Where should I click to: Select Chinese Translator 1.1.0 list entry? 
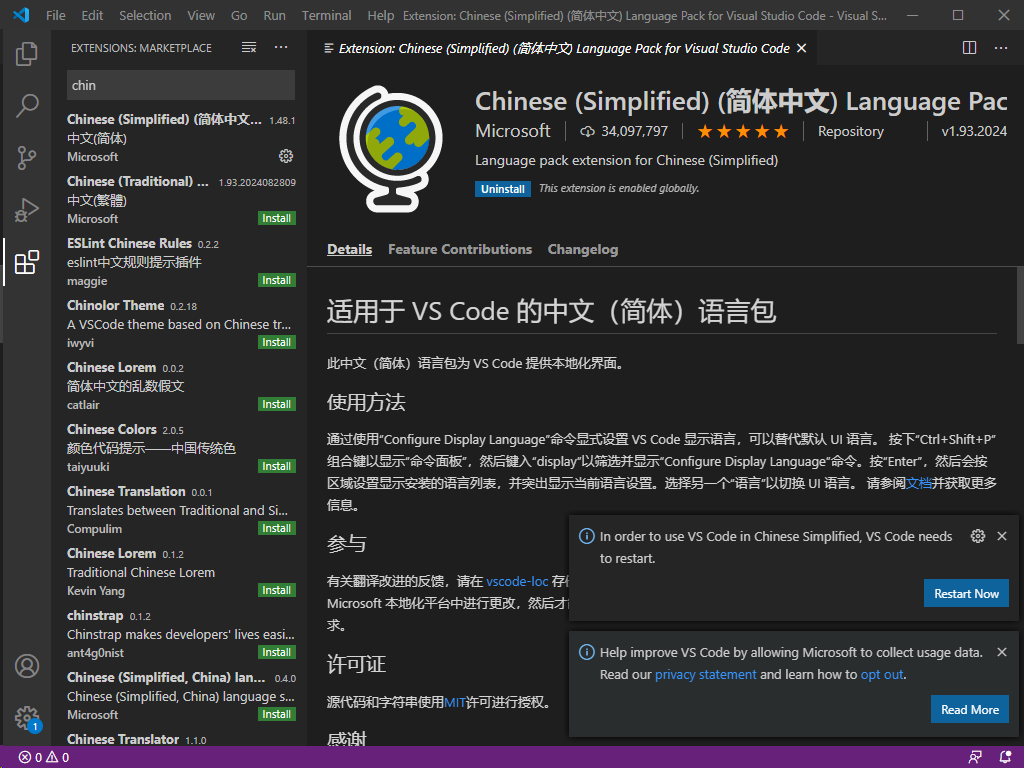click(x=180, y=739)
